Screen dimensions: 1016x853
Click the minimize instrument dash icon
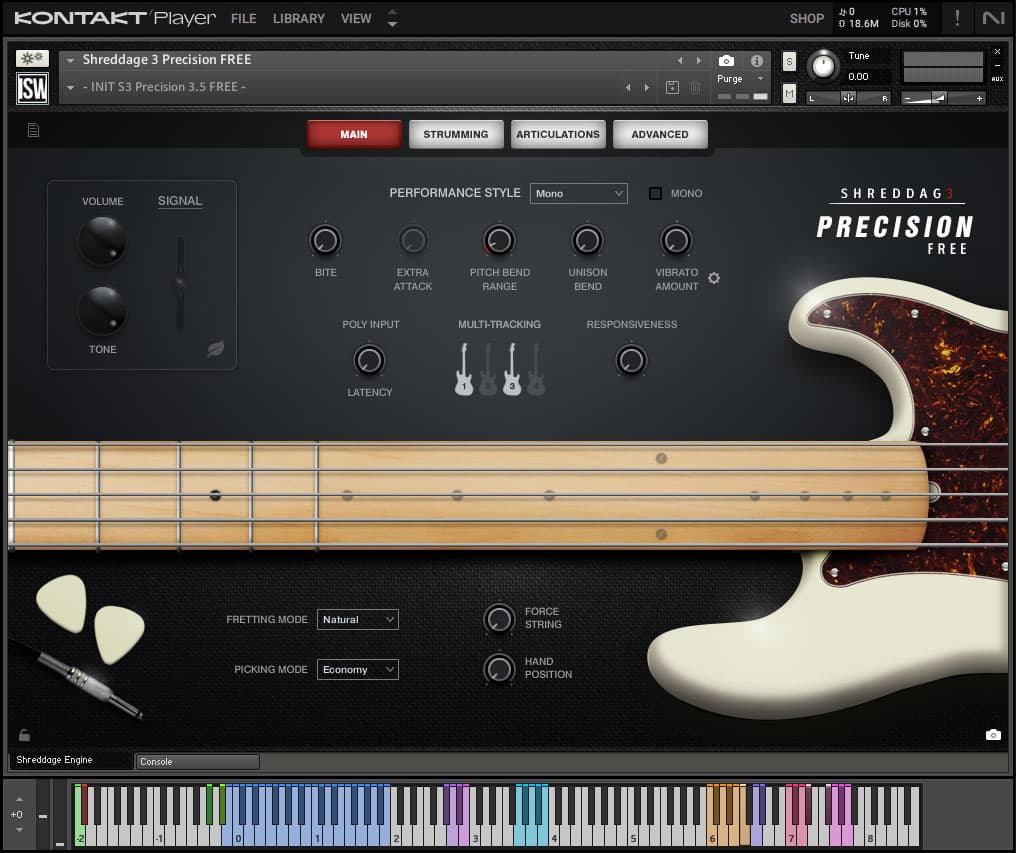pyautogui.click(x=997, y=65)
